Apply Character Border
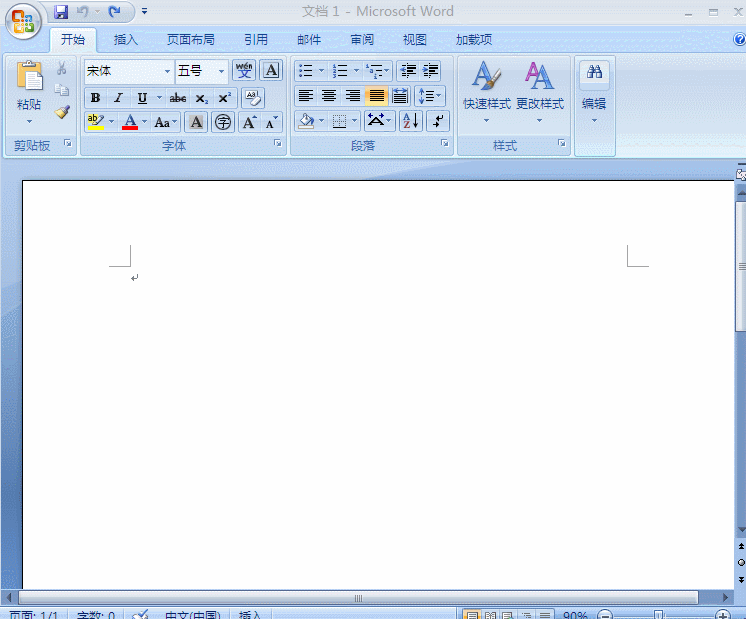This screenshot has height=619, width=746. (x=271, y=71)
